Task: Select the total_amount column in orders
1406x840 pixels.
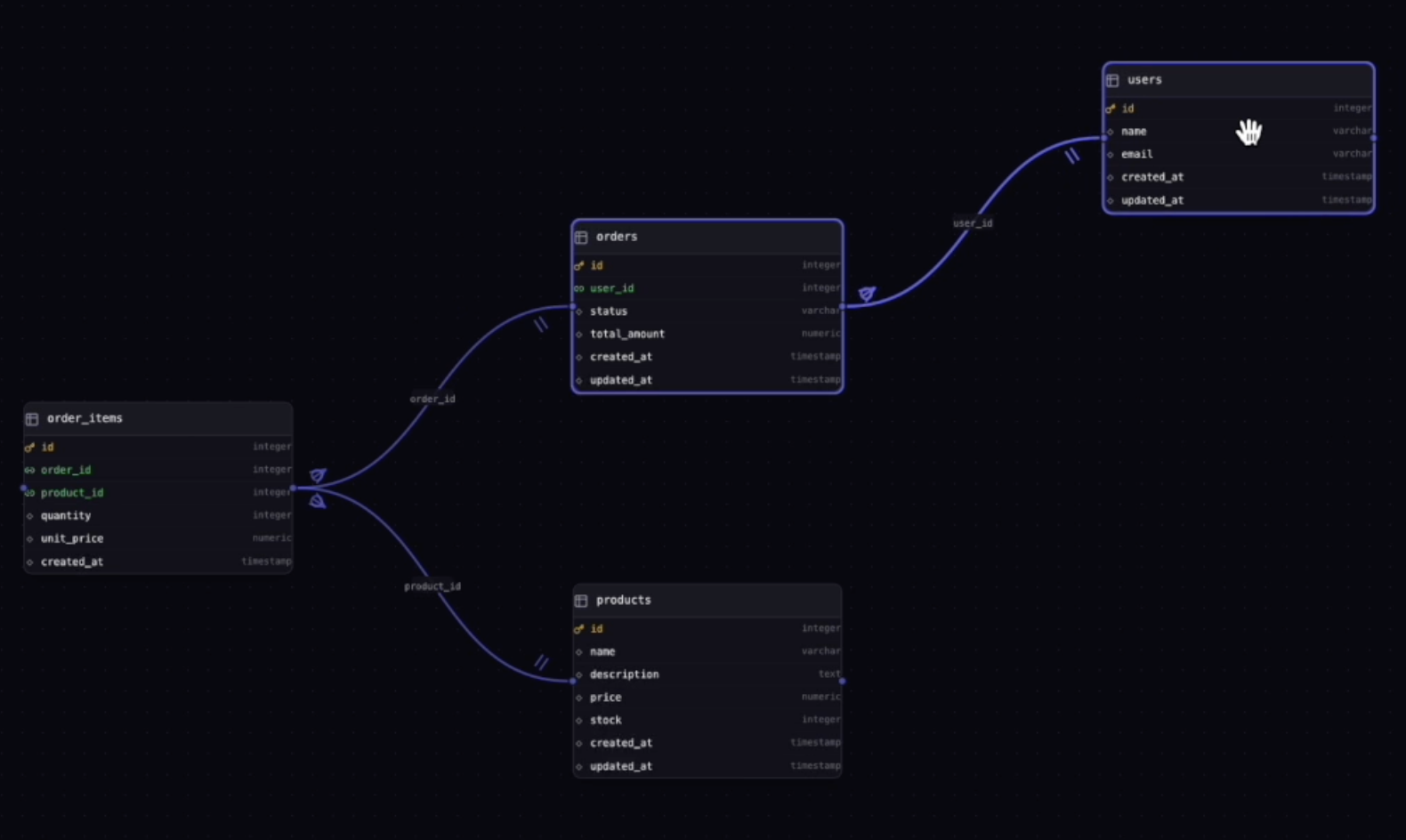Action: (x=627, y=334)
